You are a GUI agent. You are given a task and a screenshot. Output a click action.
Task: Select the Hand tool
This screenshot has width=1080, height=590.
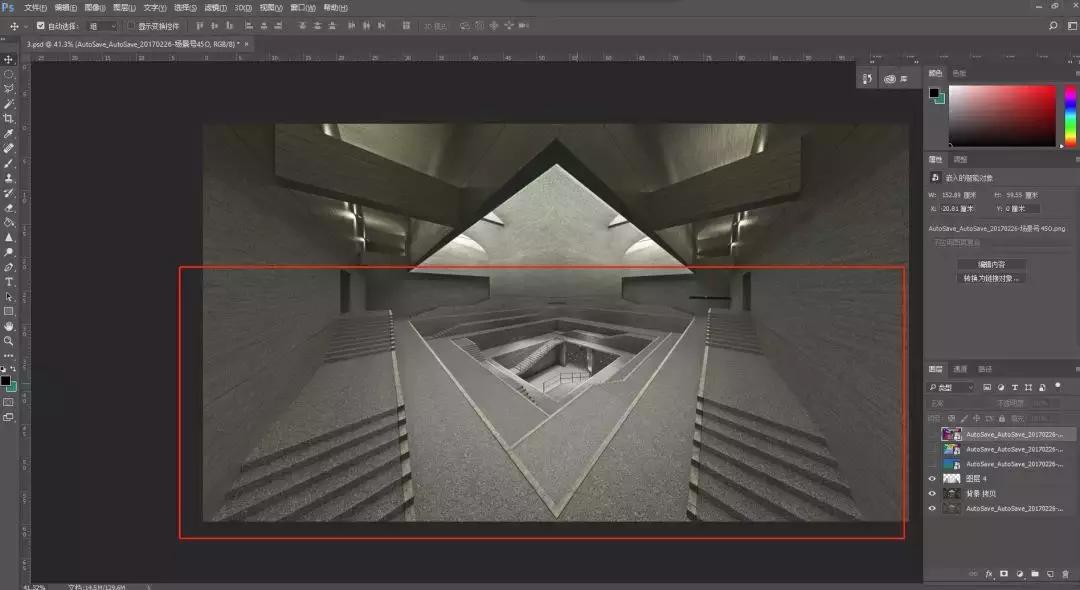click(9, 326)
